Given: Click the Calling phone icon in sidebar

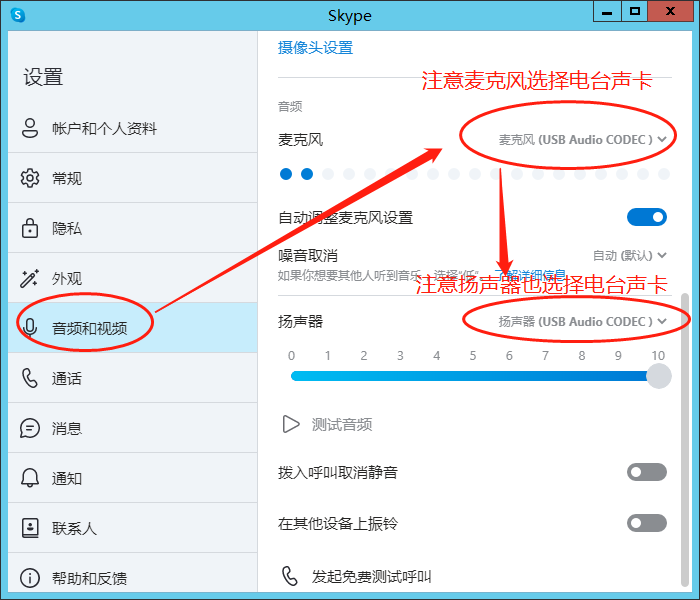Looking at the screenshot, I should [29, 378].
